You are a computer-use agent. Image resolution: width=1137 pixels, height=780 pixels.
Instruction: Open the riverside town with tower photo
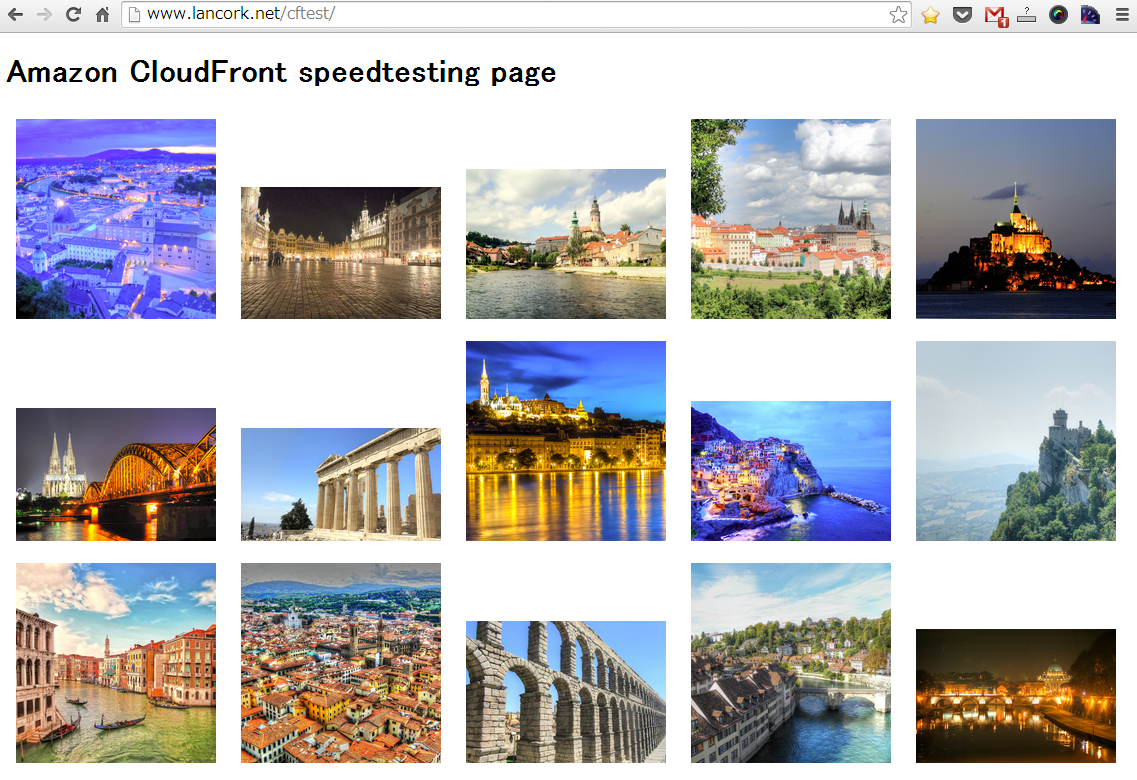click(x=566, y=244)
